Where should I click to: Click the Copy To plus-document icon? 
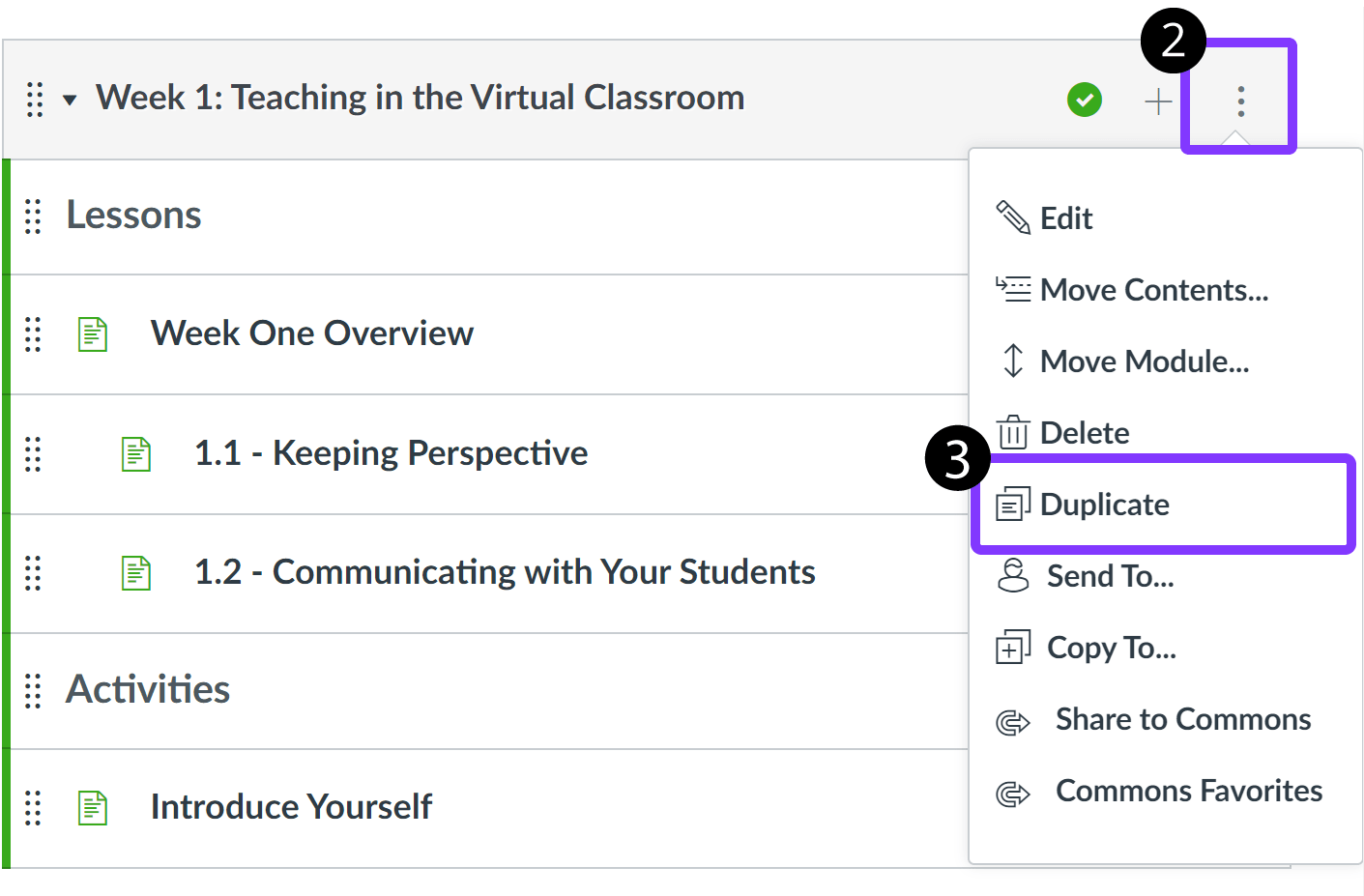pos(1011,647)
